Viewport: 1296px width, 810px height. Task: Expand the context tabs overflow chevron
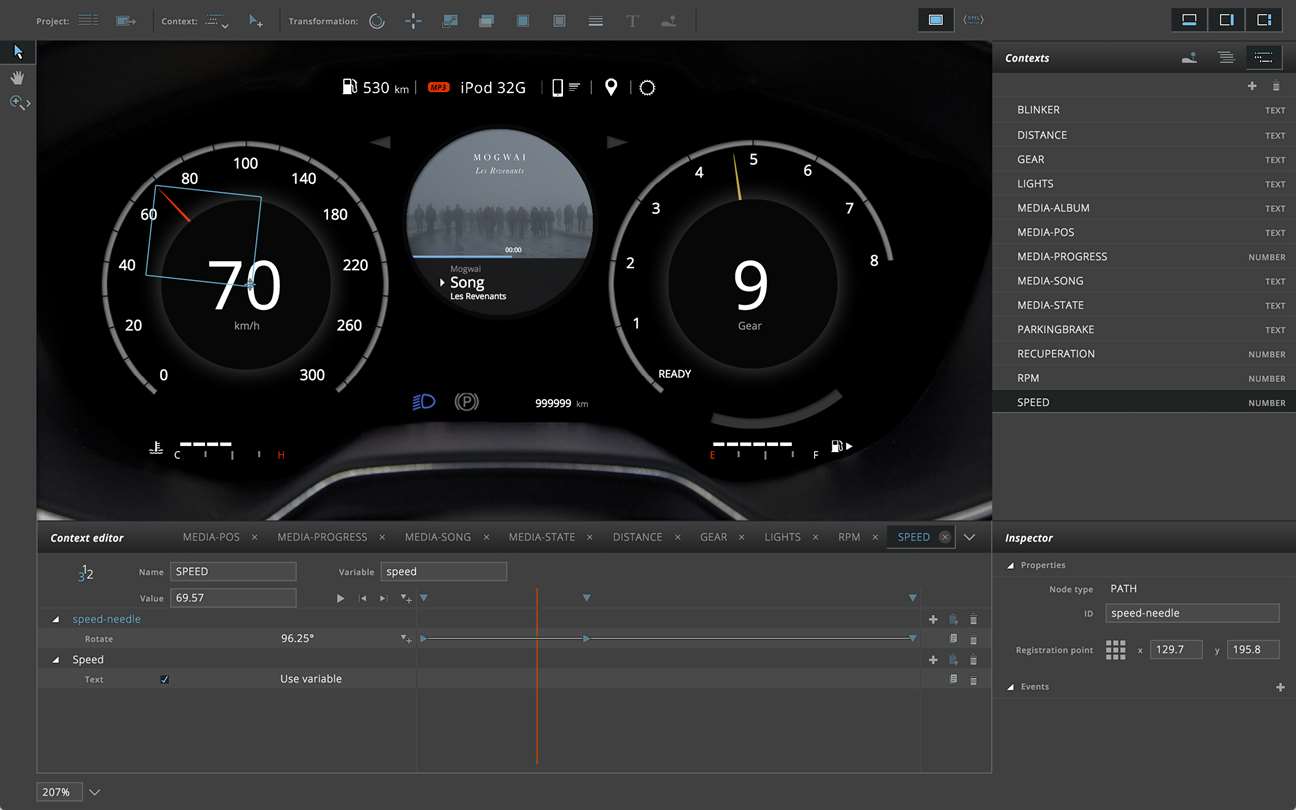click(x=969, y=537)
